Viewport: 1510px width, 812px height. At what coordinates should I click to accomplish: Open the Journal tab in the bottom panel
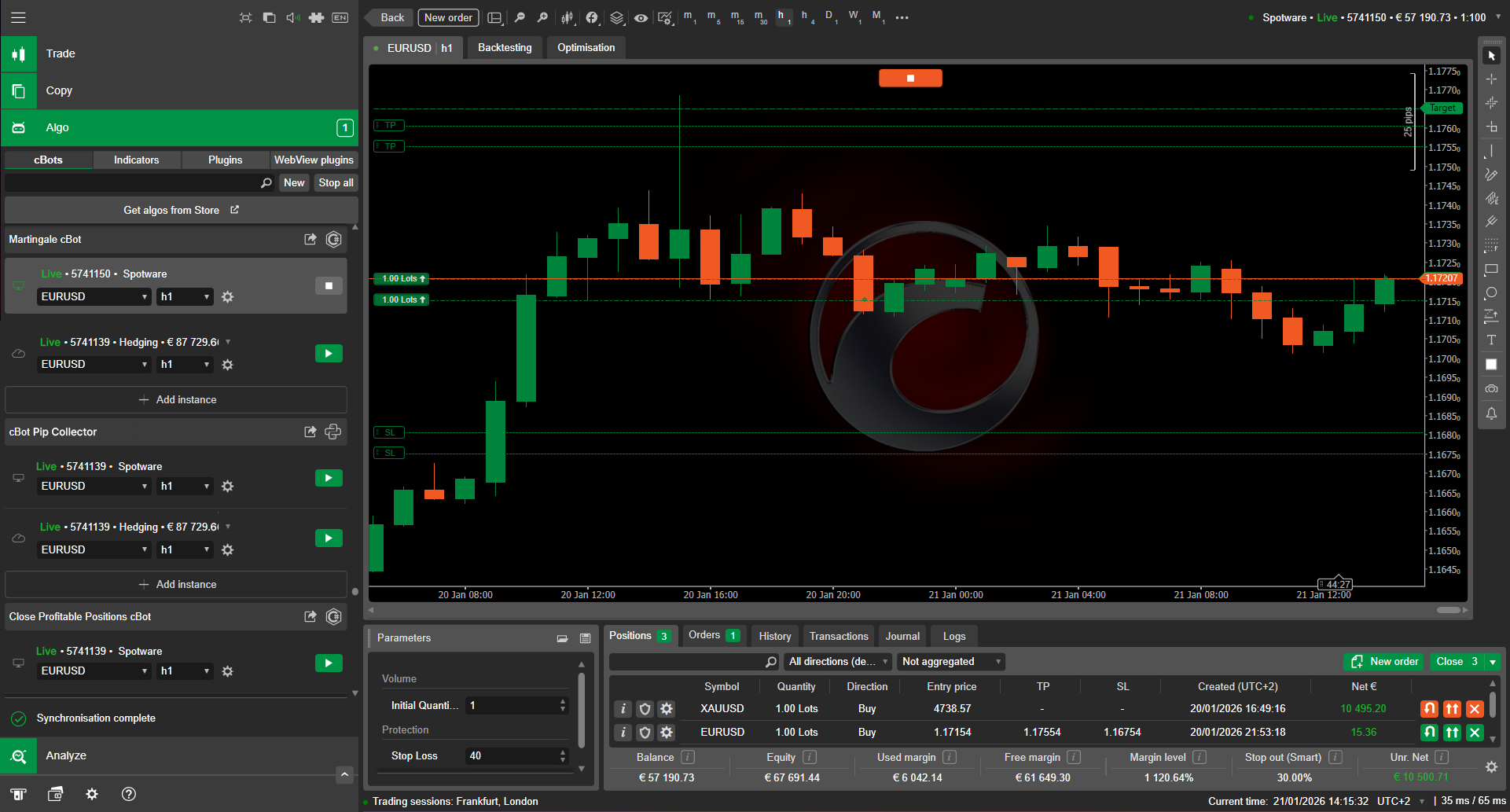click(902, 636)
